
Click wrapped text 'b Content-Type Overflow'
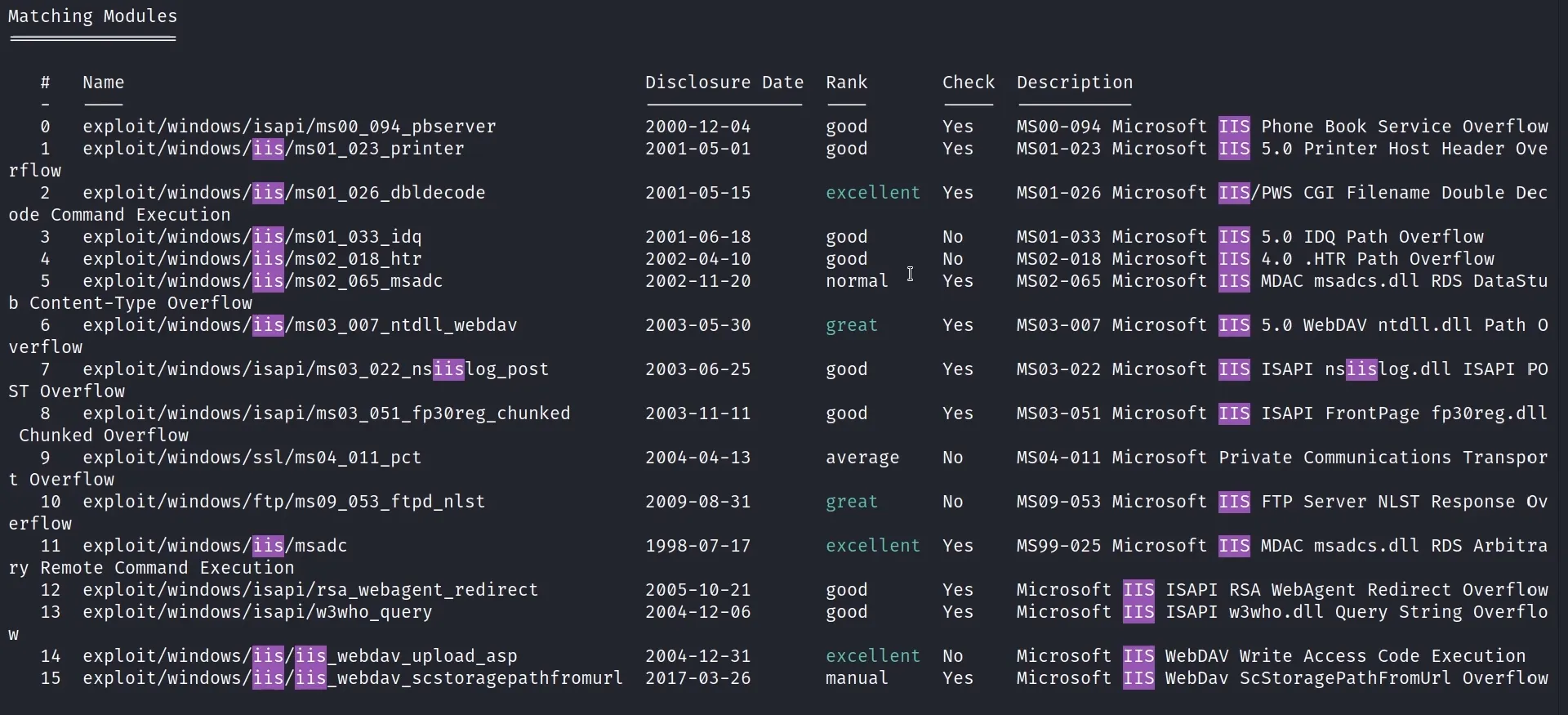(x=131, y=303)
